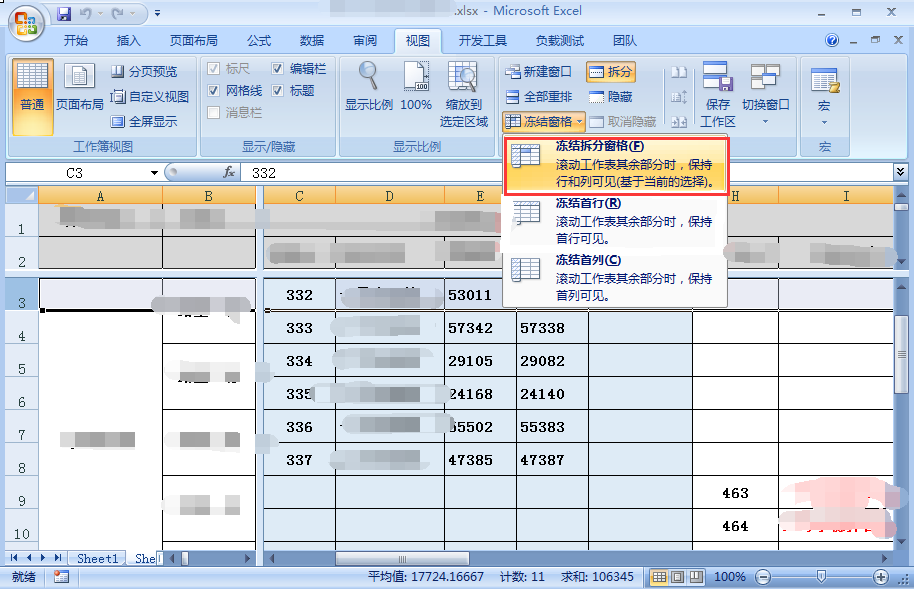Open the Name Box dropdown arrow

(x=154, y=173)
